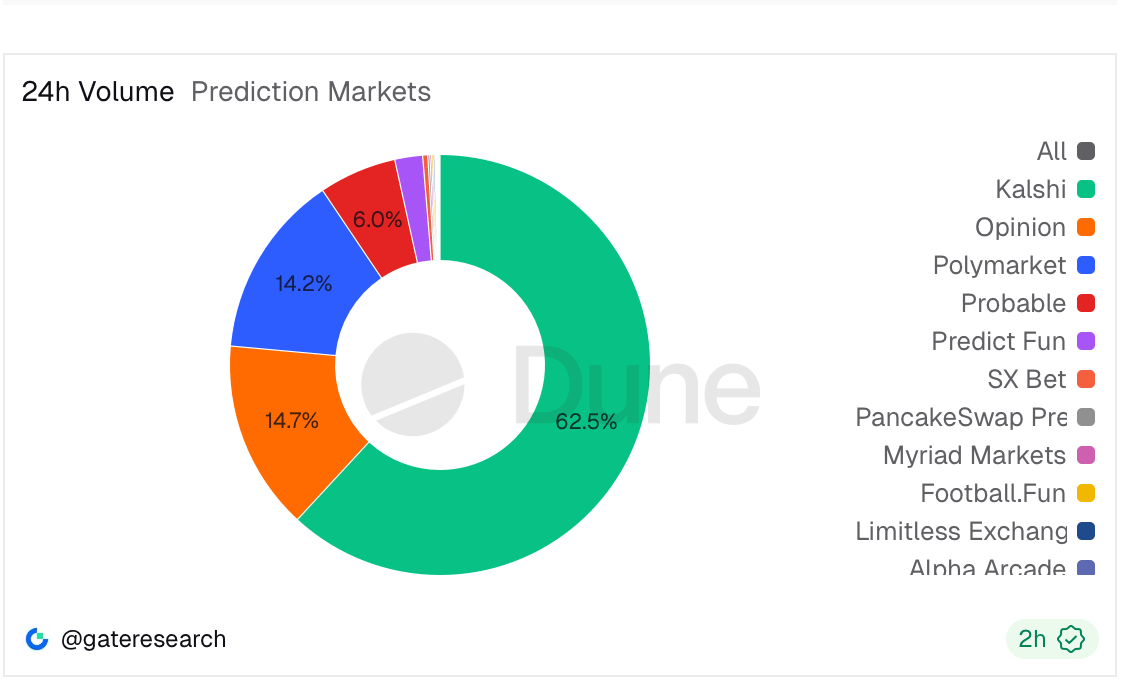Click Predict Fun purple legend swatch
Viewport: 1121px width, 686px height.
[1086, 341]
